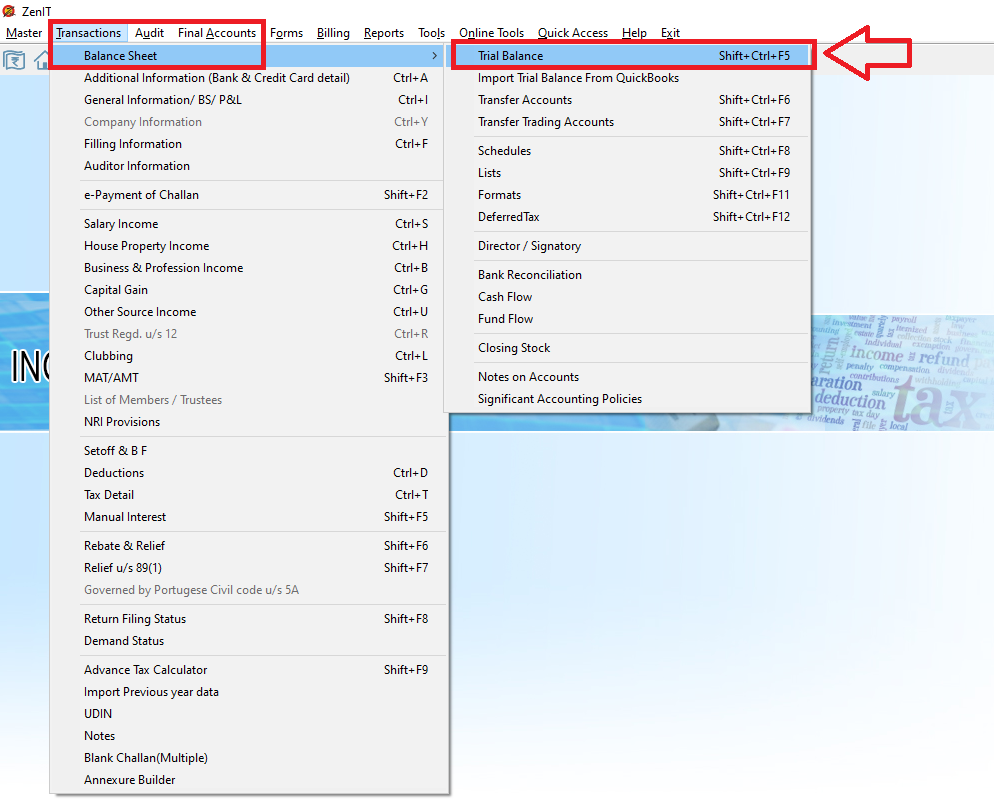Open DeferredTax entry
The width and height of the screenshot is (994, 811).
(x=628, y=217)
